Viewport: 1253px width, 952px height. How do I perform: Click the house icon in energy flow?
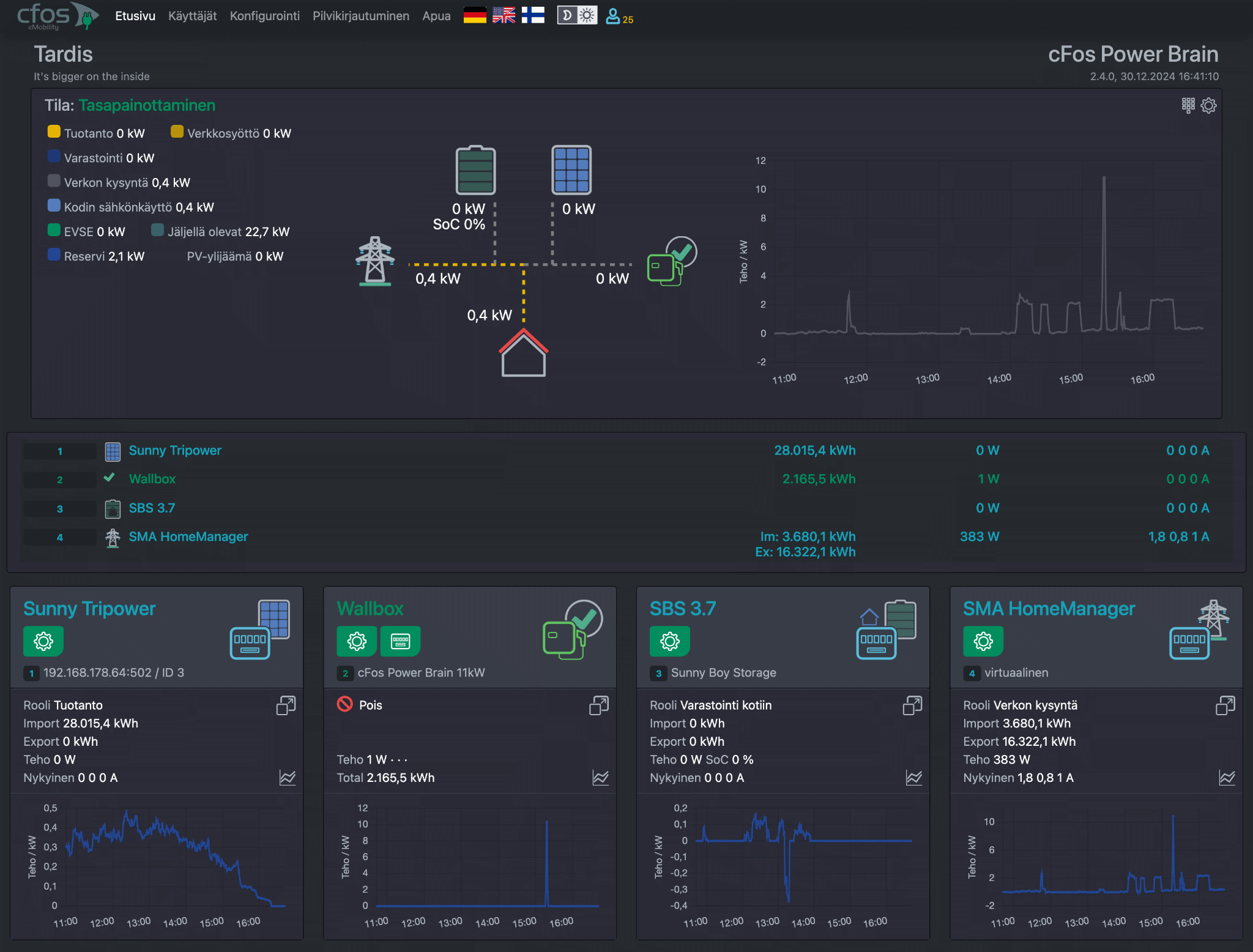point(523,354)
